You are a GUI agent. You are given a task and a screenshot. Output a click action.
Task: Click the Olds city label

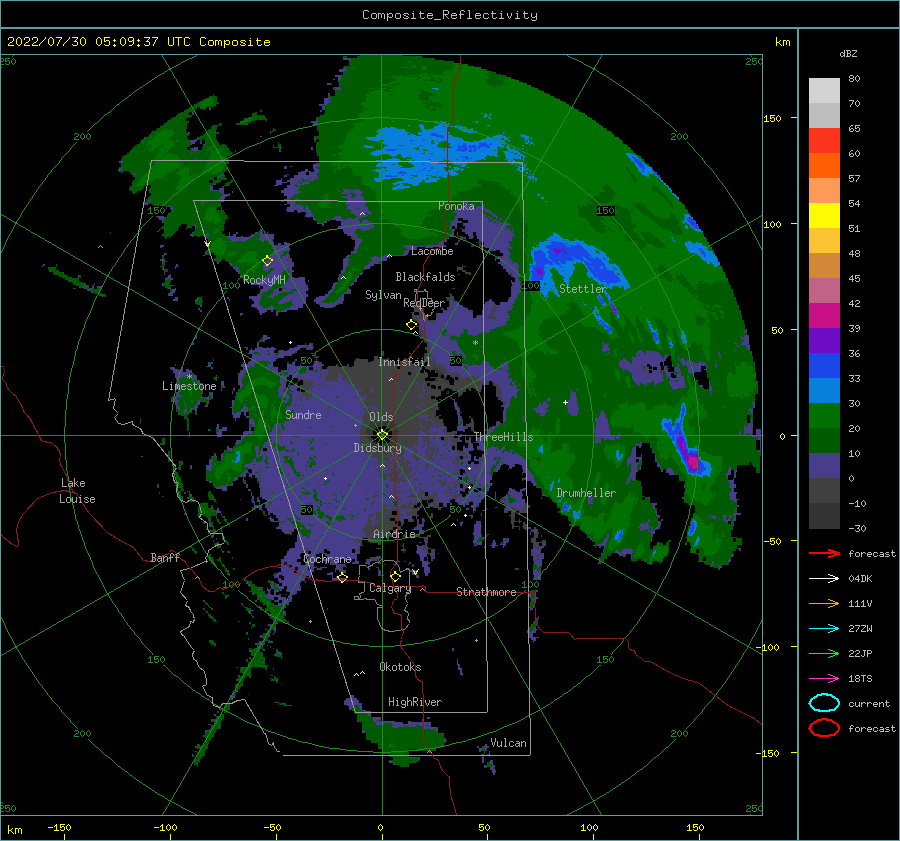[x=381, y=417]
